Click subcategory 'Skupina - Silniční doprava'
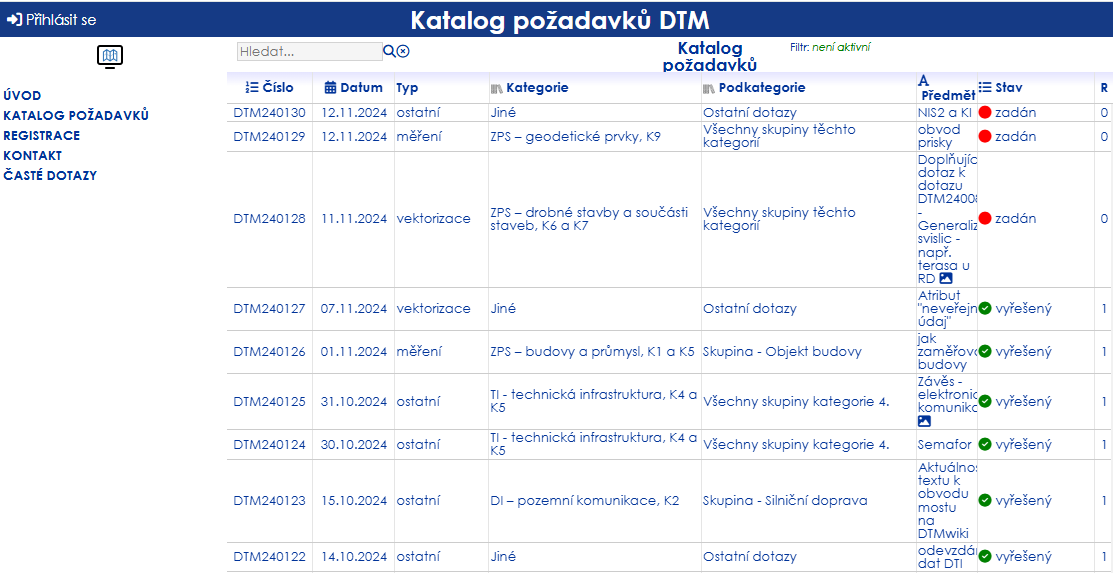The width and height of the screenshot is (1113, 573). tap(786, 501)
